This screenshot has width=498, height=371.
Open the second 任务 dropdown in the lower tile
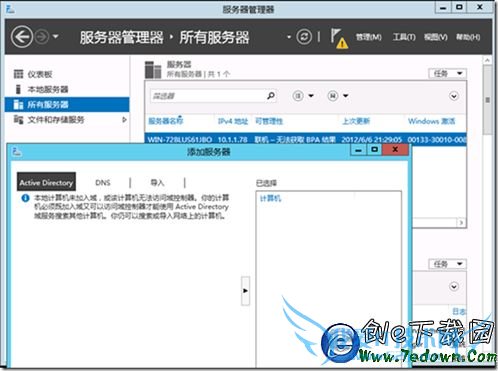[447, 264]
